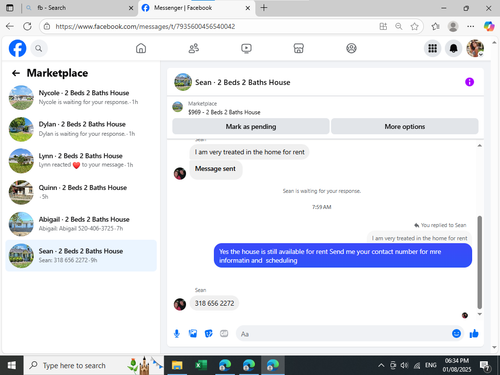The image size is (500, 375).
Task: Open the Marketplace storefront icon
Action: 299,48
